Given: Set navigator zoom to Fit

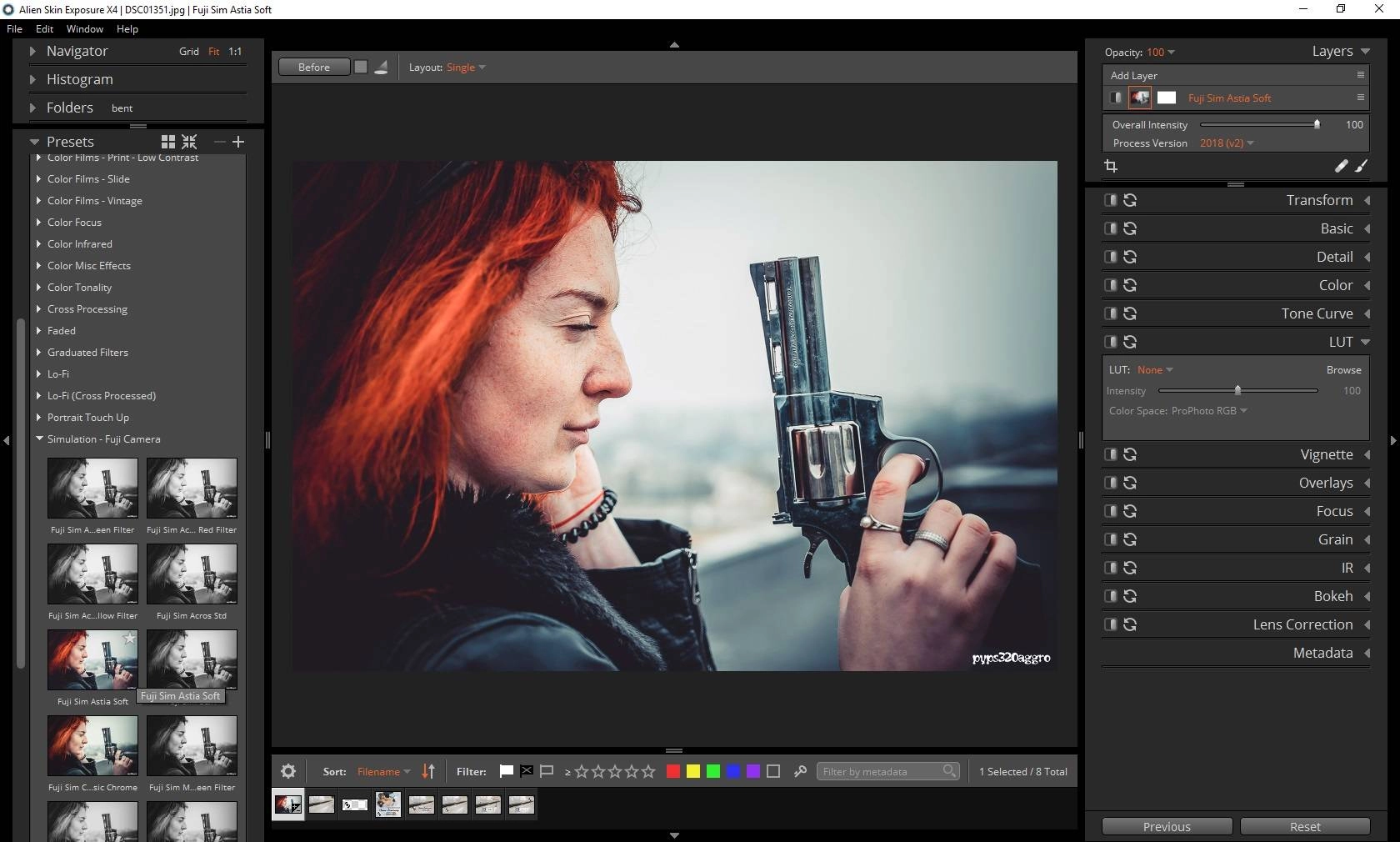Looking at the screenshot, I should coord(214,52).
